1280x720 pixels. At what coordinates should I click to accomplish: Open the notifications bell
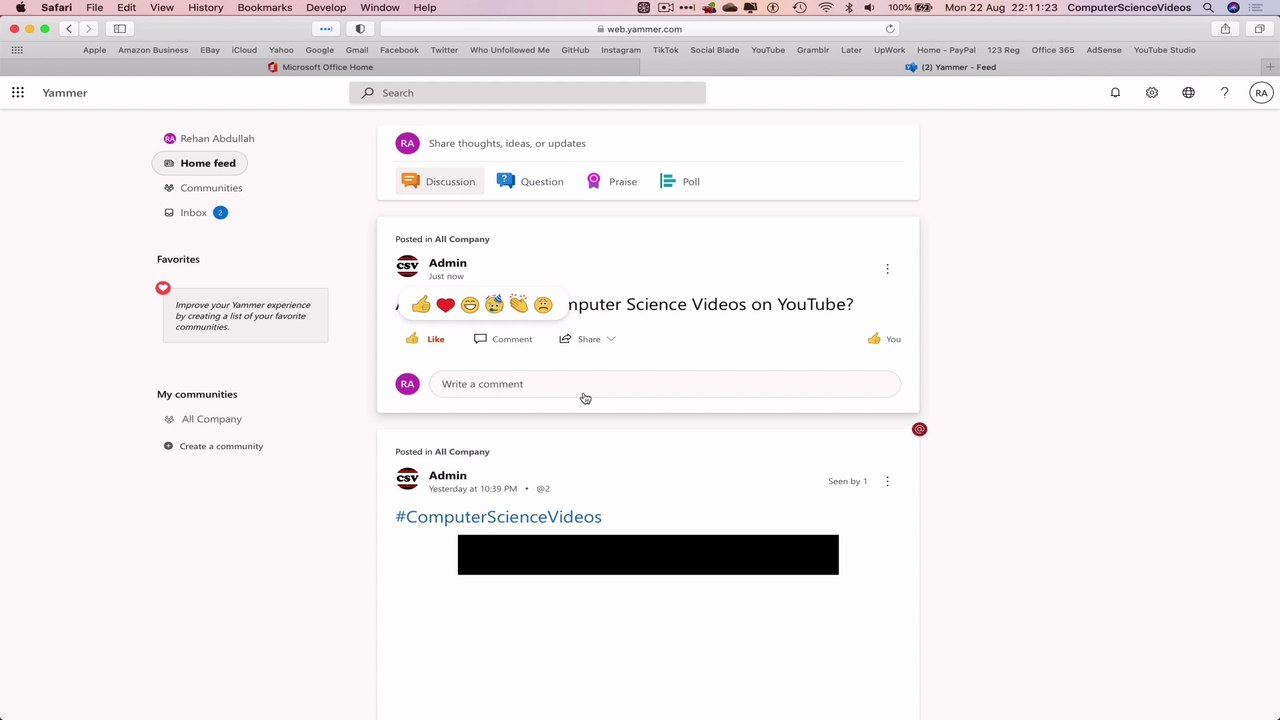click(1115, 93)
